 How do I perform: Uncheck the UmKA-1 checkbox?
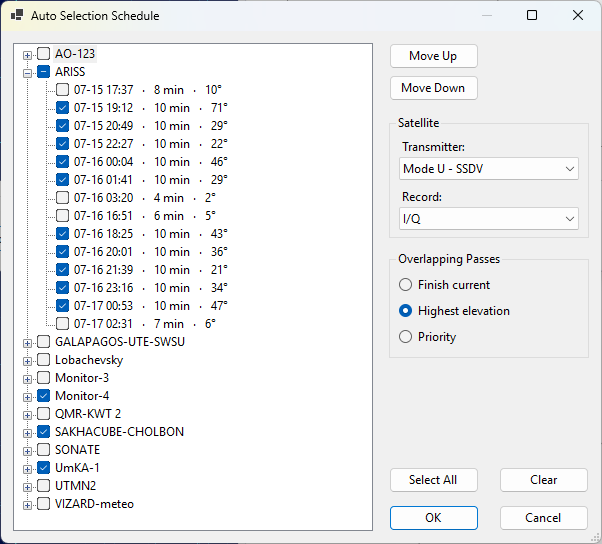[44, 468]
